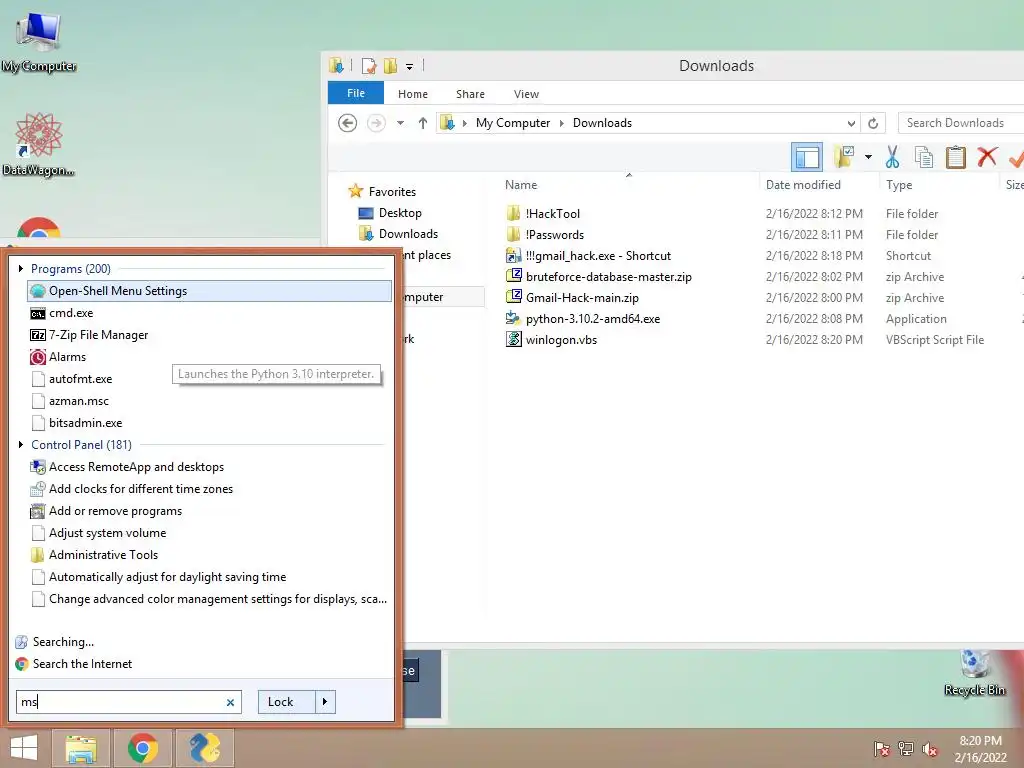Click the Copy icon in Downloads toolbar

click(924, 157)
